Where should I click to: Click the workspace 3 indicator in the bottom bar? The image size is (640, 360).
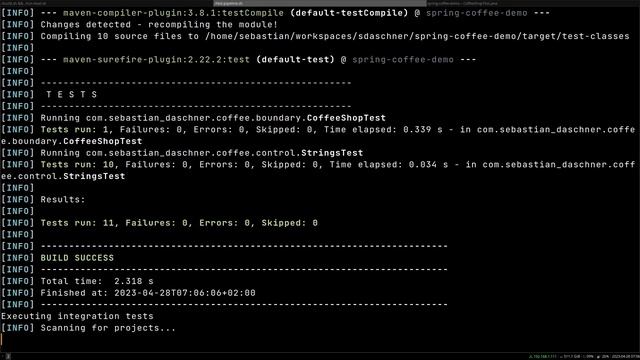point(7,356)
